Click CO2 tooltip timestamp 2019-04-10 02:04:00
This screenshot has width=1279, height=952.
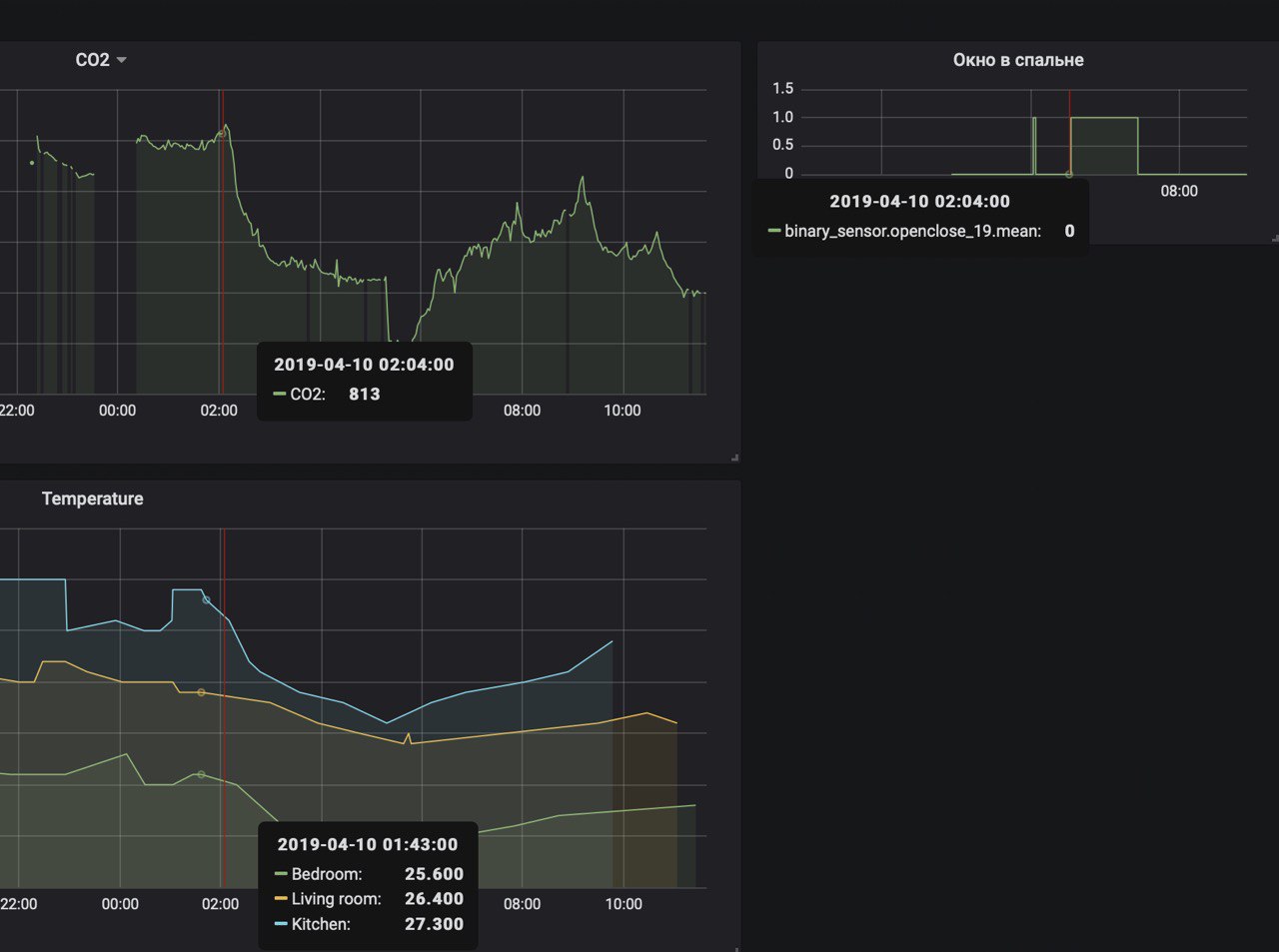364,365
